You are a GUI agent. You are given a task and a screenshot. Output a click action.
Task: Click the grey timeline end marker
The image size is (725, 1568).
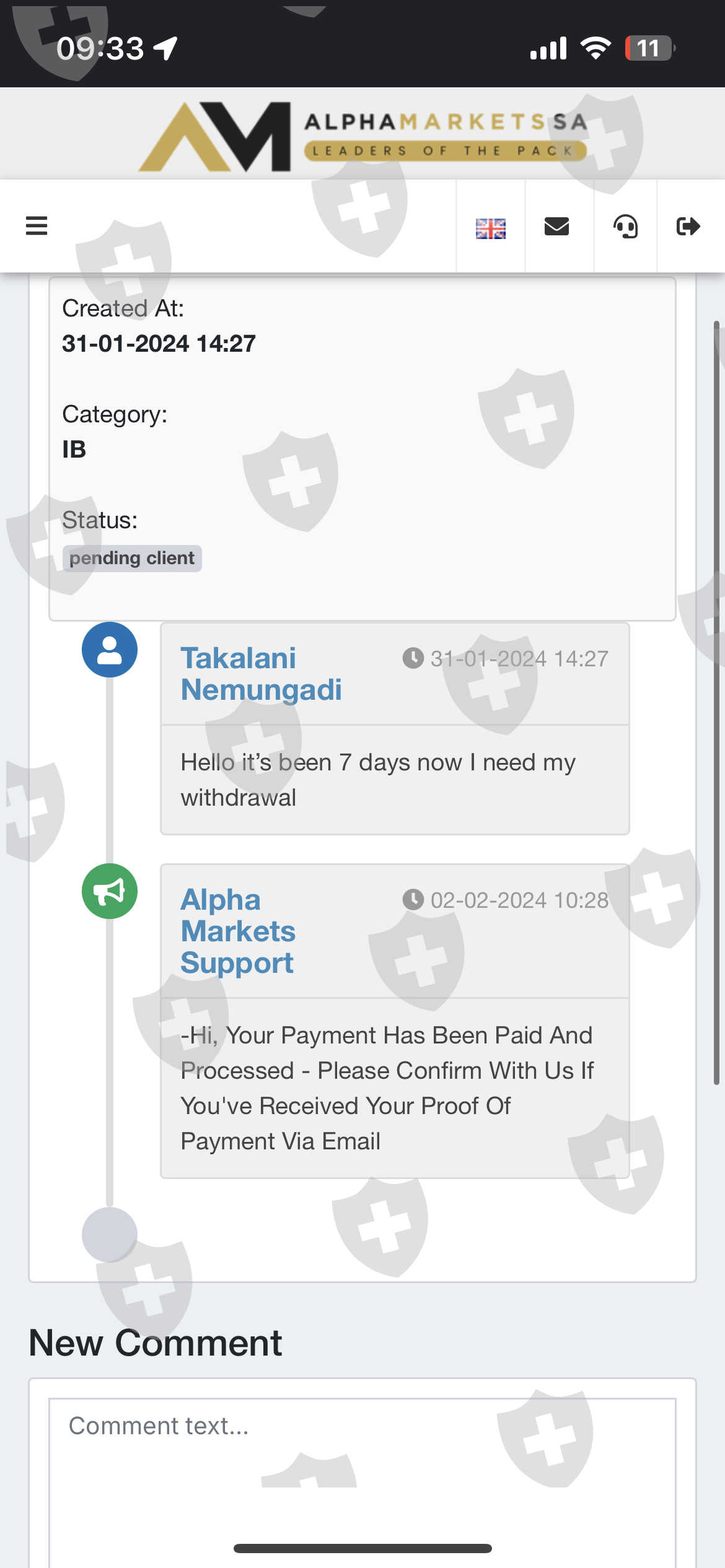110,1234
